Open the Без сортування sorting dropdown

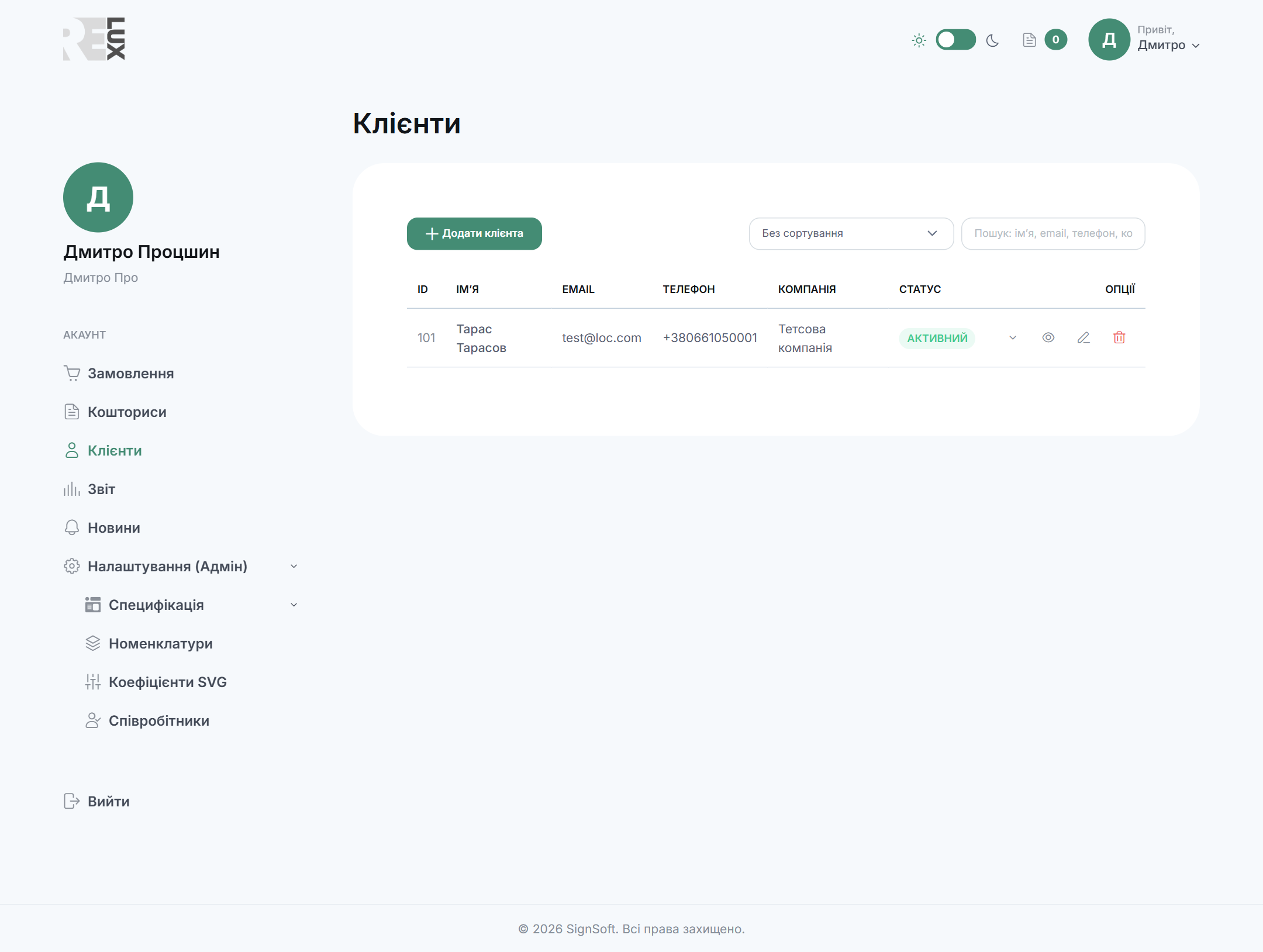point(851,233)
